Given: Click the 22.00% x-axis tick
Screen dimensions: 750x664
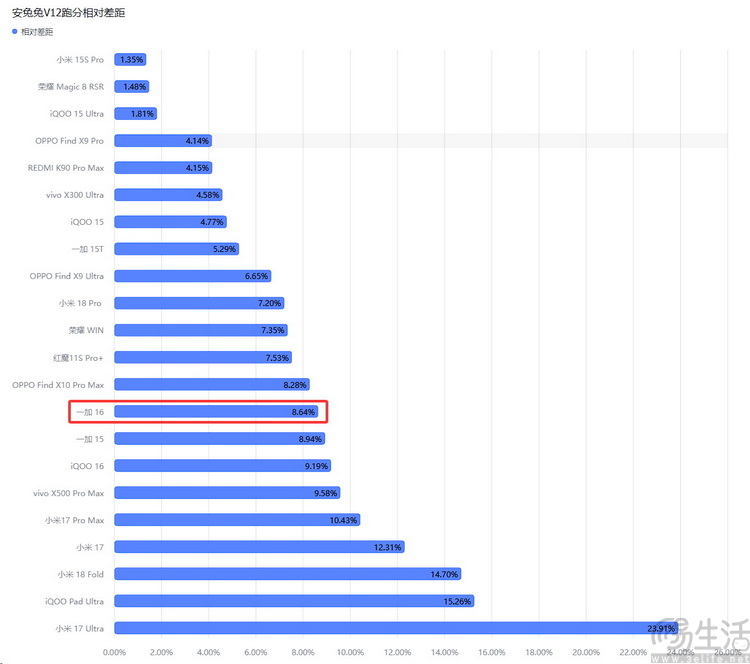Looking at the screenshot, I should point(633,653).
